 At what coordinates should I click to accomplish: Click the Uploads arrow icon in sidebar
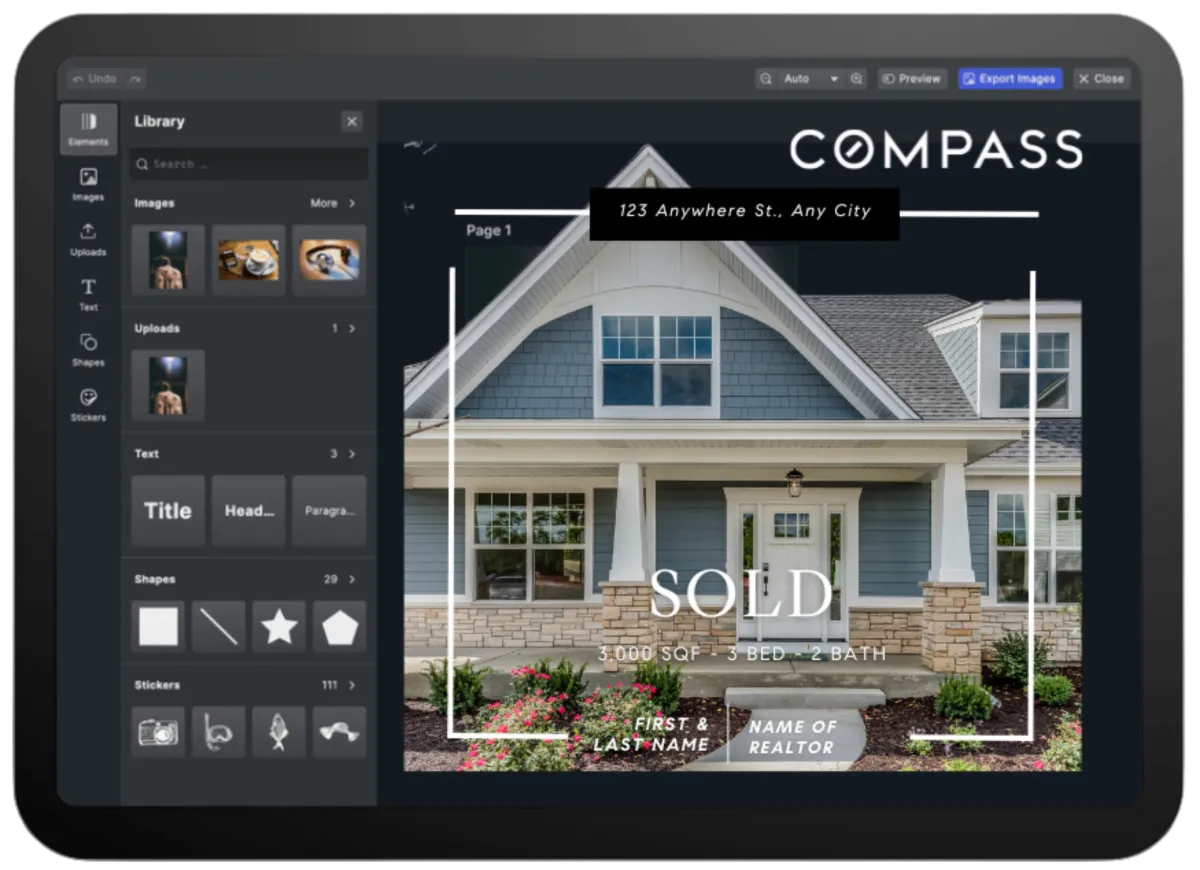tap(88, 232)
